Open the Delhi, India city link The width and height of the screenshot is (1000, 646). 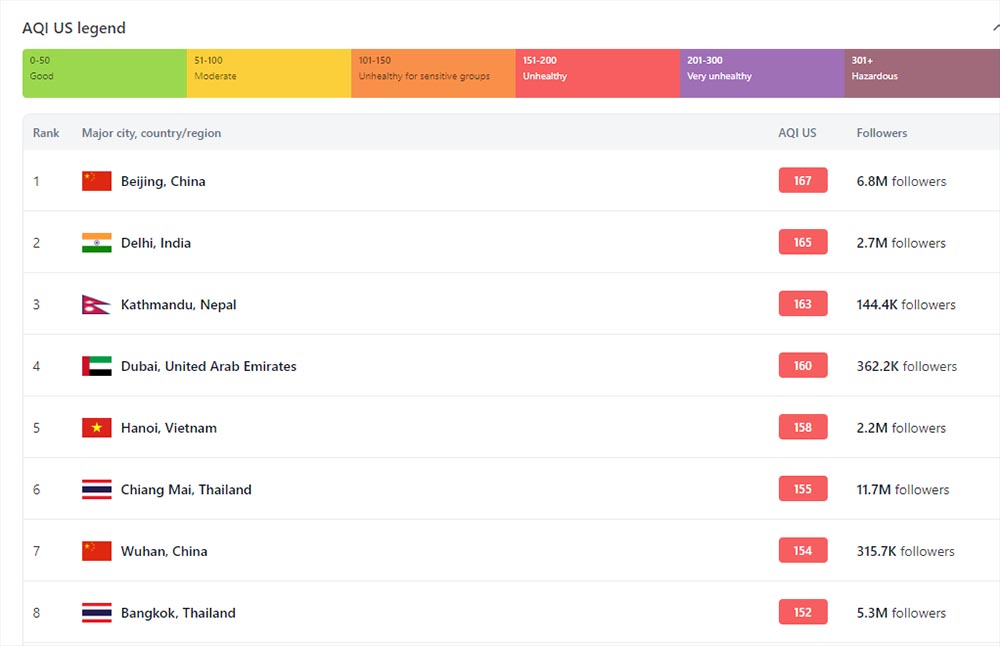point(155,243)
